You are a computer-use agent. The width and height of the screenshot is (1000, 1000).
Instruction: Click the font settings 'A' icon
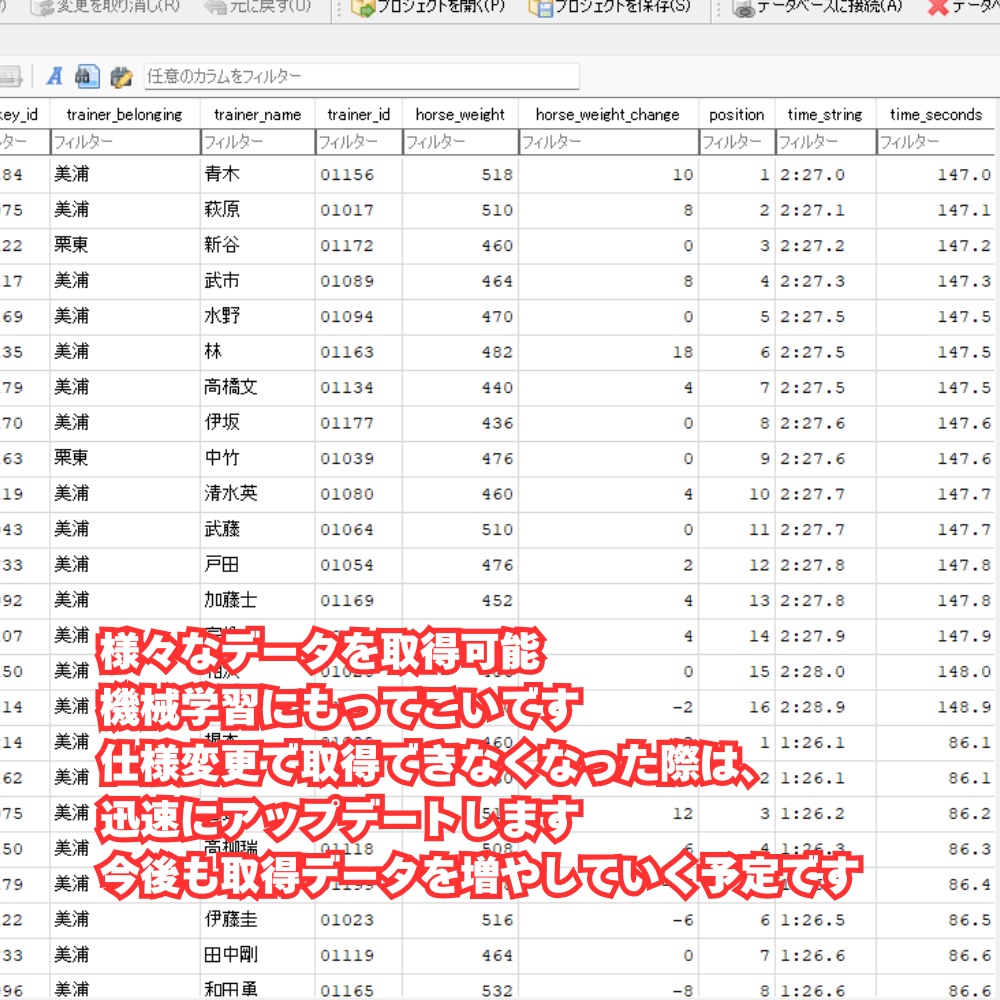(x=55, y=76)
